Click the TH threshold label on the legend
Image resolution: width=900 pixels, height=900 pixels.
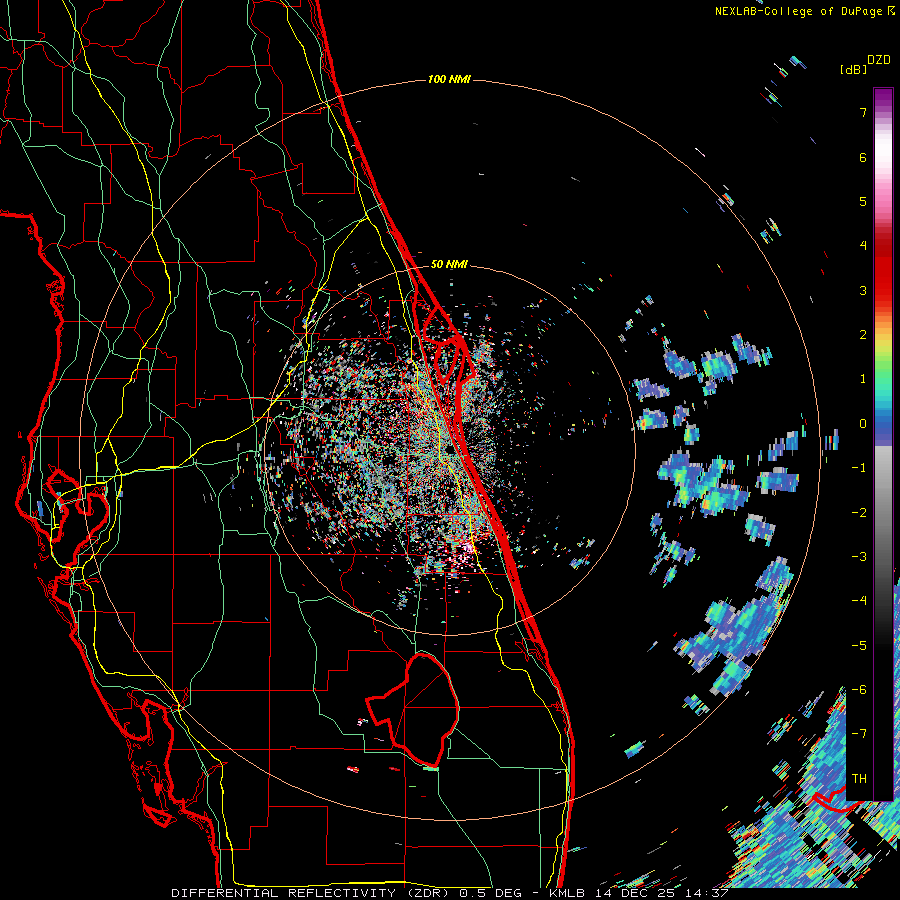(859, 778)
